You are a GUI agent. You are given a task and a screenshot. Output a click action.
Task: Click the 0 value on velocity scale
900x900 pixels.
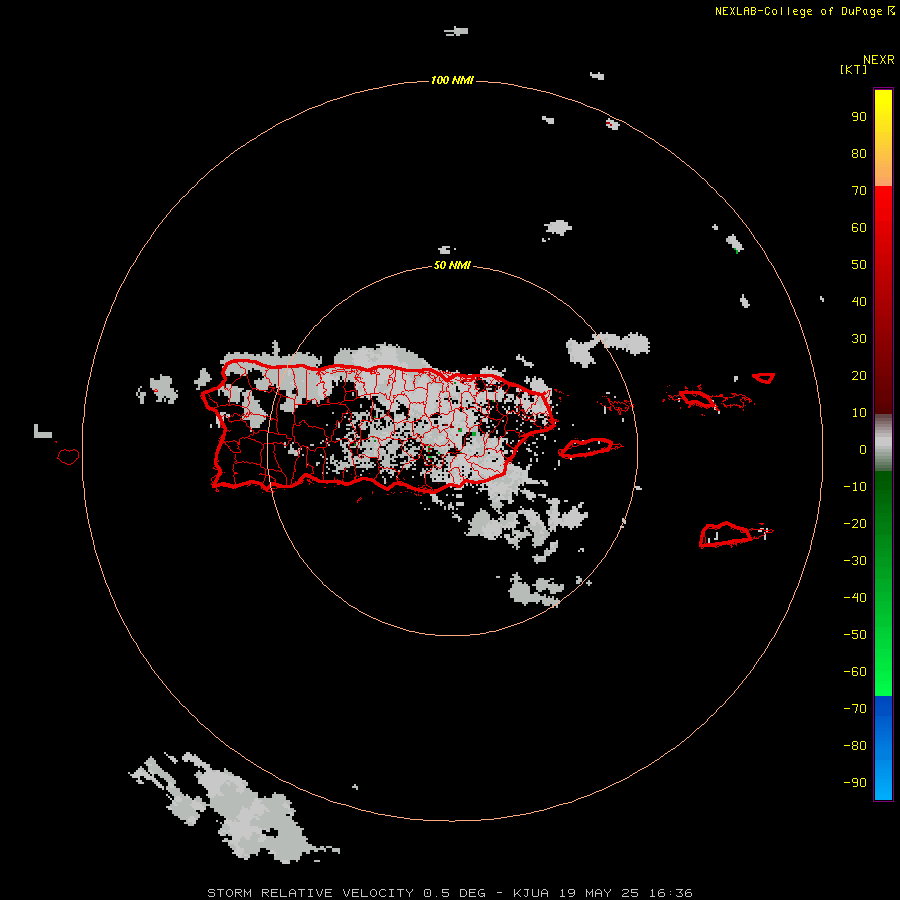pyautogui.click(x=863, y=449)
